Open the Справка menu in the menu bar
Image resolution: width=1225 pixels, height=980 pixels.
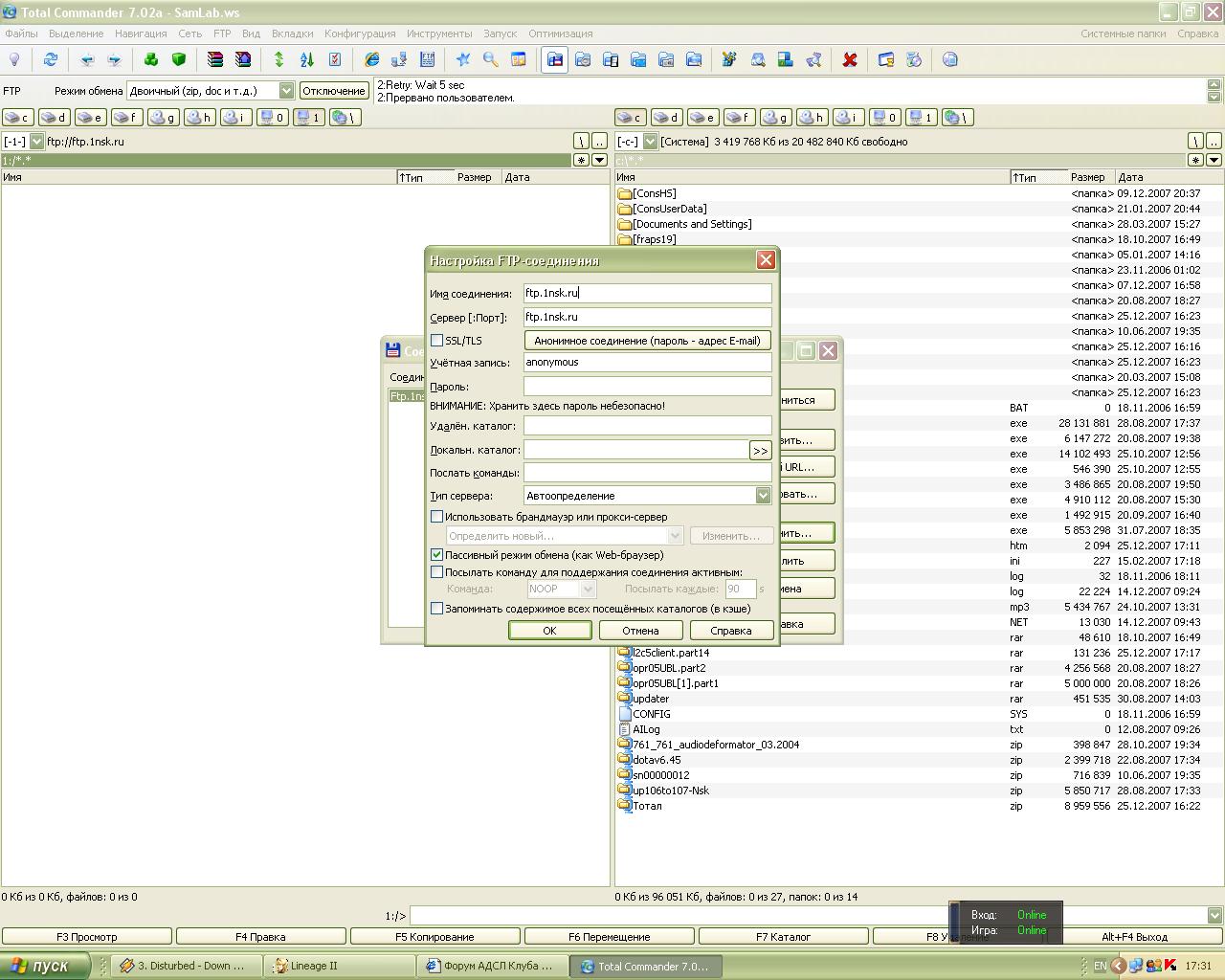[x=1197, y=33]
